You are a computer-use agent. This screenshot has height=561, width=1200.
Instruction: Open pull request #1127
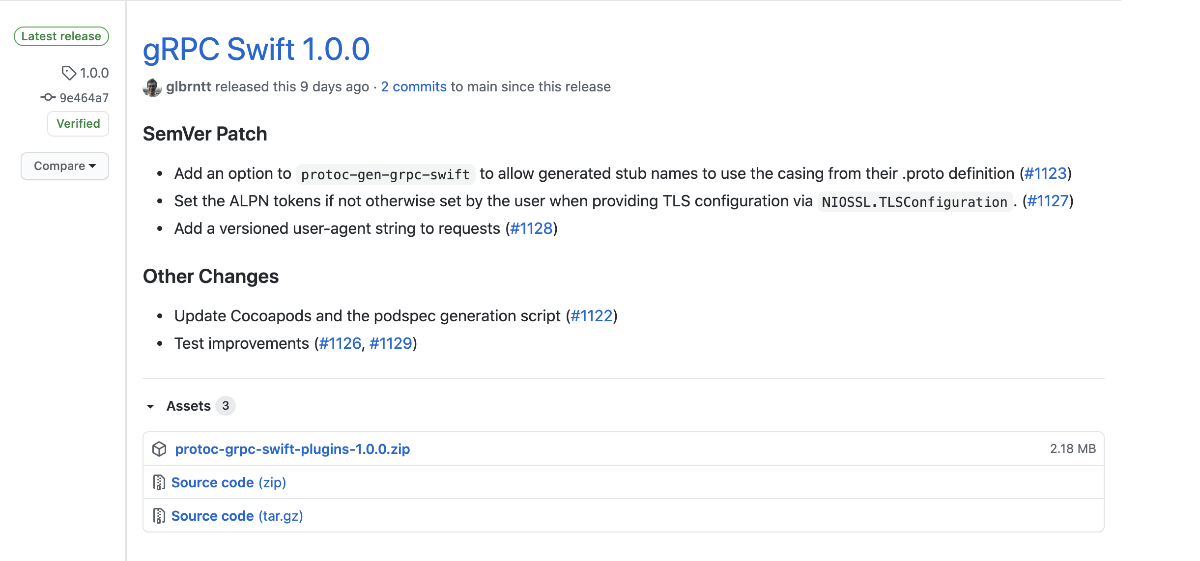pos(1047,201)
